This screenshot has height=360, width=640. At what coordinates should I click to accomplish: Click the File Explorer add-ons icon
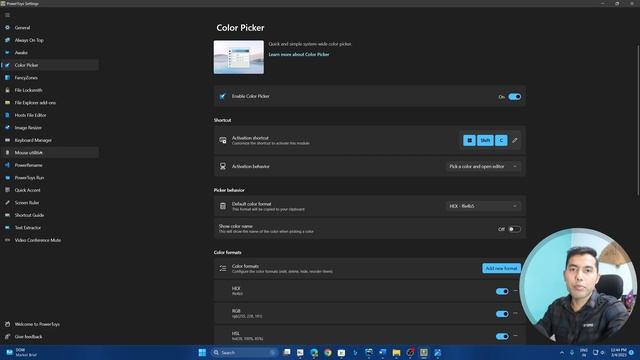click(x=7, y=103)
